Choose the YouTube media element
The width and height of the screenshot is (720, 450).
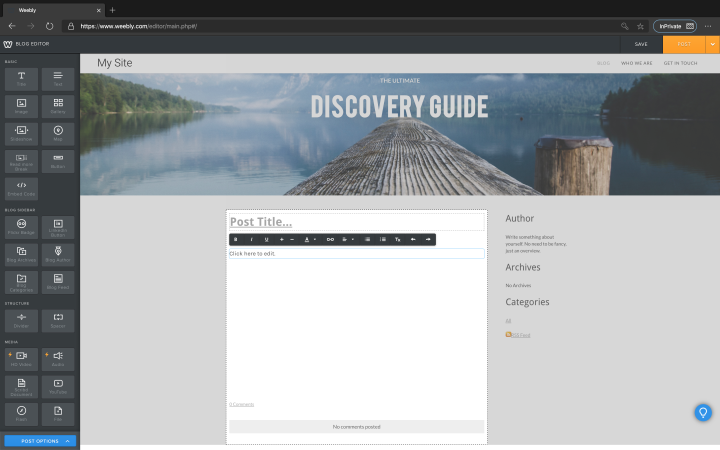click(x=58, y=386)
